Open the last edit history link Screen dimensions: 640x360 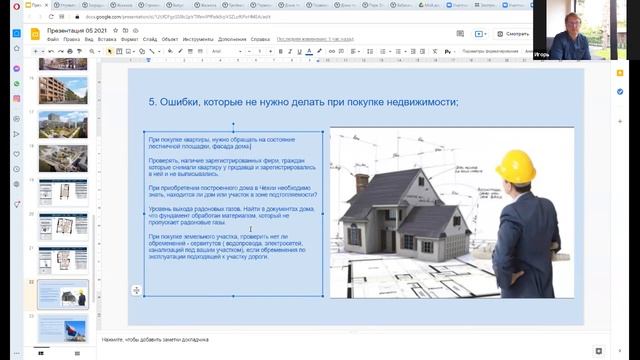[315, 40]
